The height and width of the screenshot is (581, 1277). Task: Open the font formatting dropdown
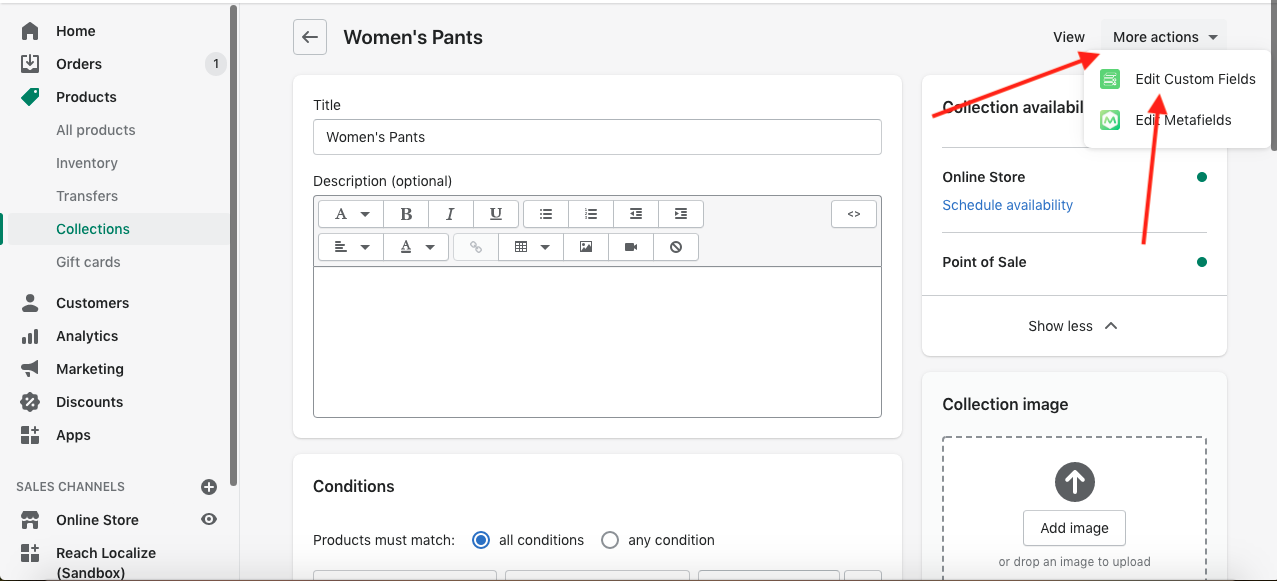tap(351, 214)
